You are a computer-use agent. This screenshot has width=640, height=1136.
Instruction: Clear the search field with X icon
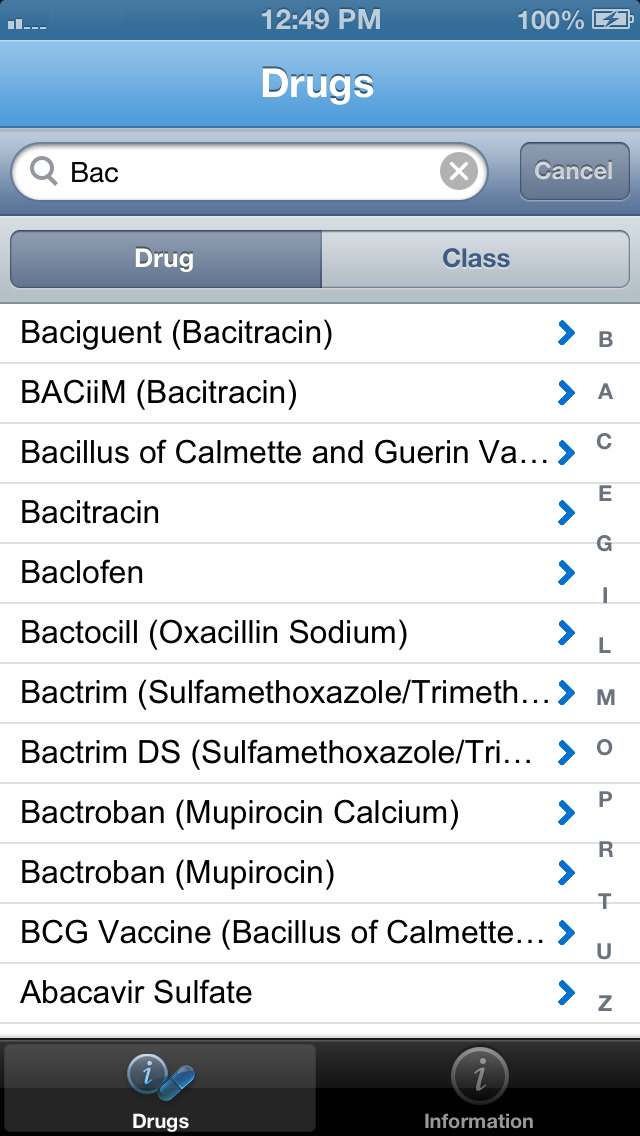pyautogui.click(x=458, y=172)
